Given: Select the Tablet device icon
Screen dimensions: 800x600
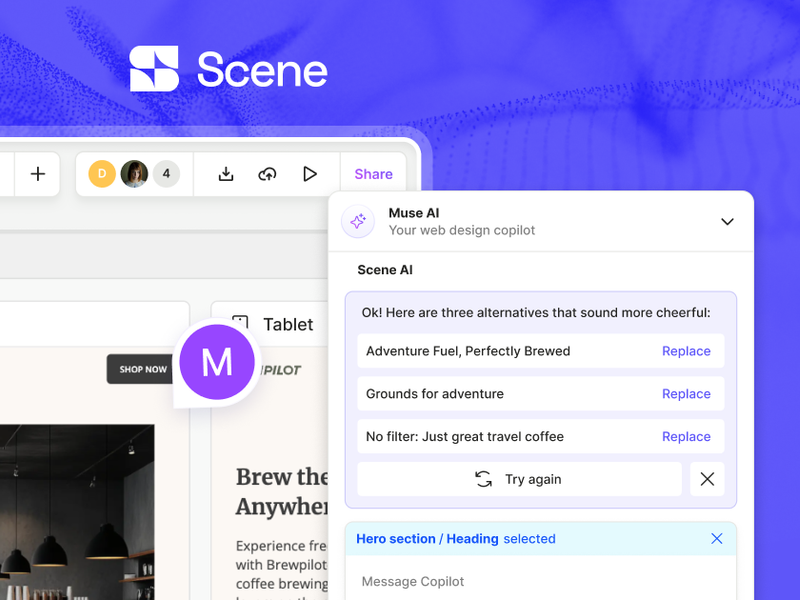Looking at the screenshot, I should (240, 322).
